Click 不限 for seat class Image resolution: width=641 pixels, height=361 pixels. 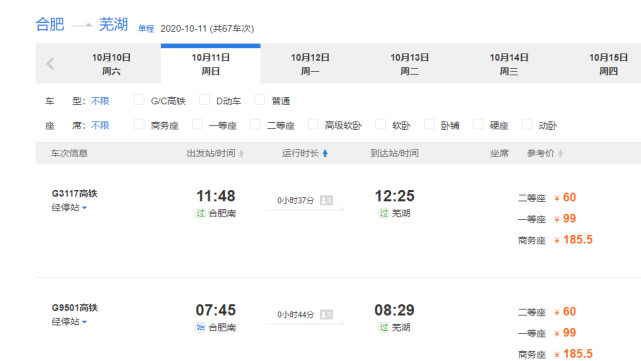click(100, 125)
